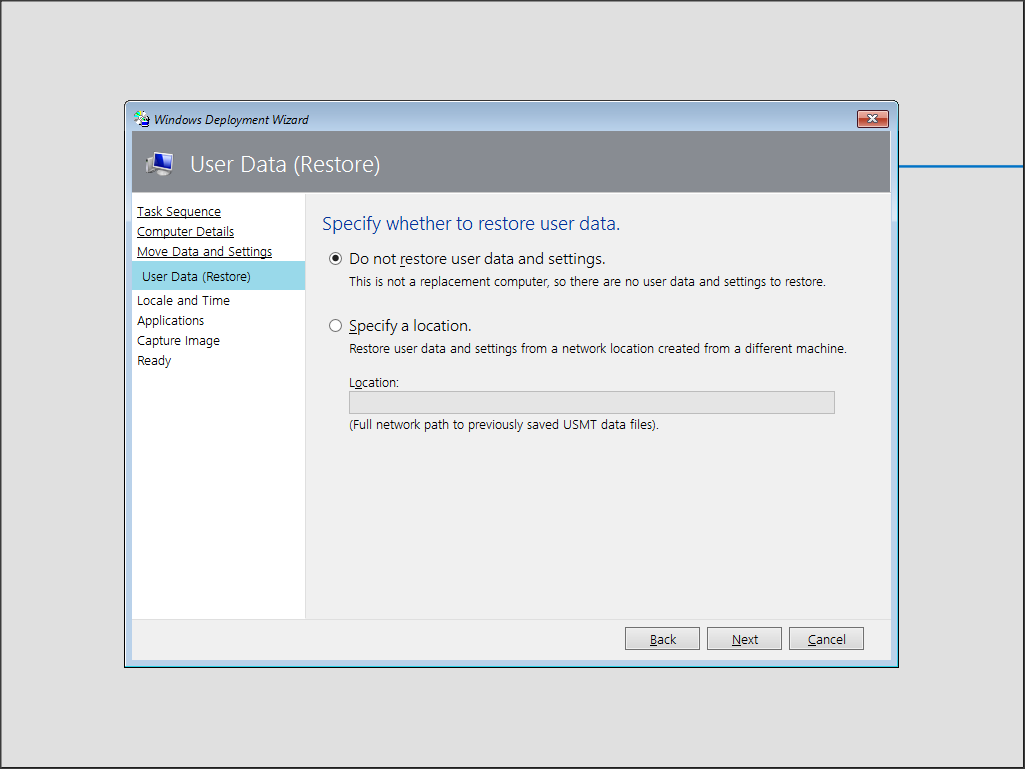Choose the 'Specify a location' radio option
Screen dimensions: 1025x769
tap(336, 326)
